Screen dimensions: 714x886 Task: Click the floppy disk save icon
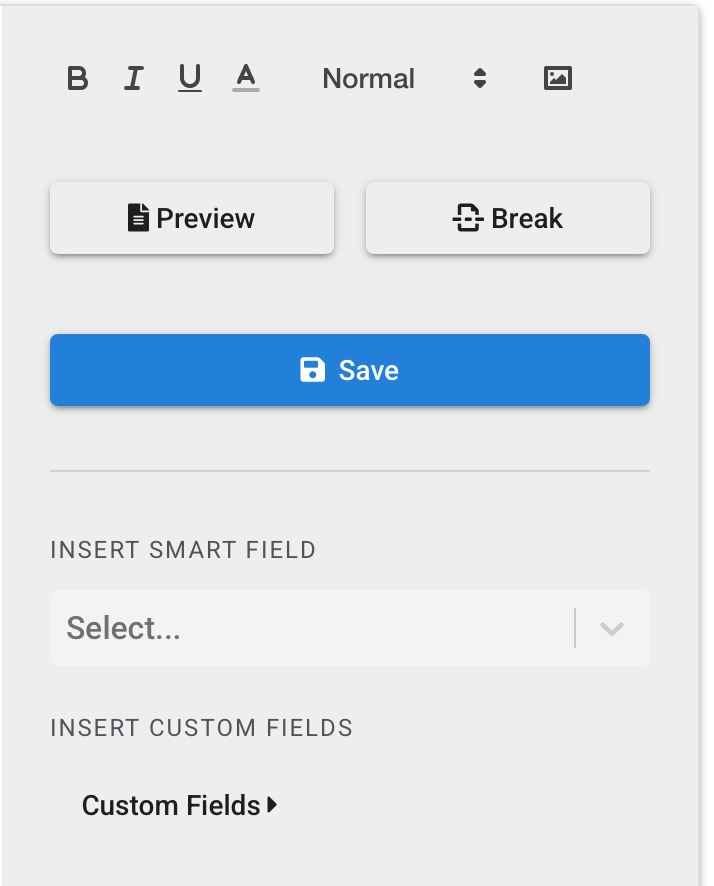[x=313, y=370]
